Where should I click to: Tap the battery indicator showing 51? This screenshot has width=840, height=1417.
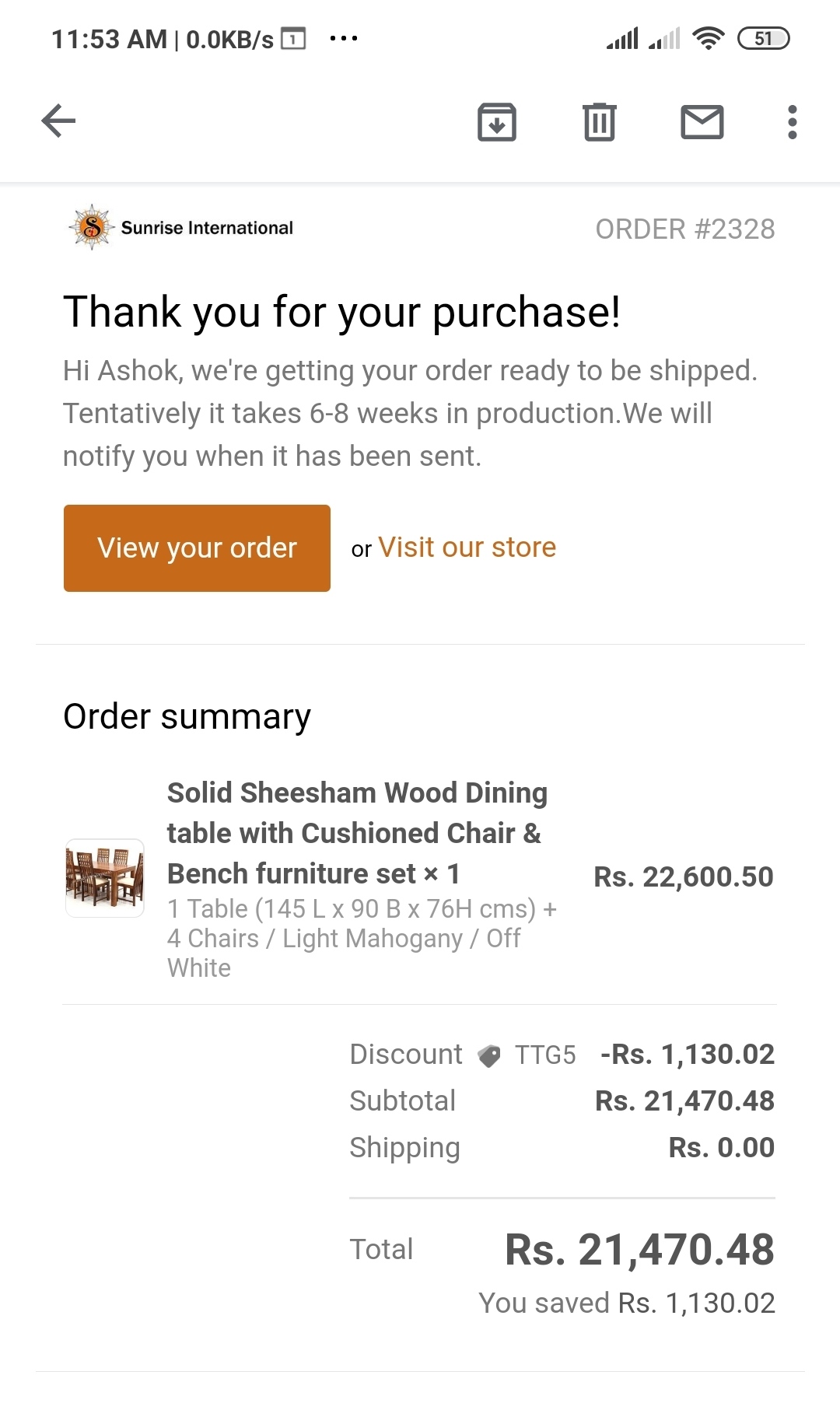pos(763,38)
